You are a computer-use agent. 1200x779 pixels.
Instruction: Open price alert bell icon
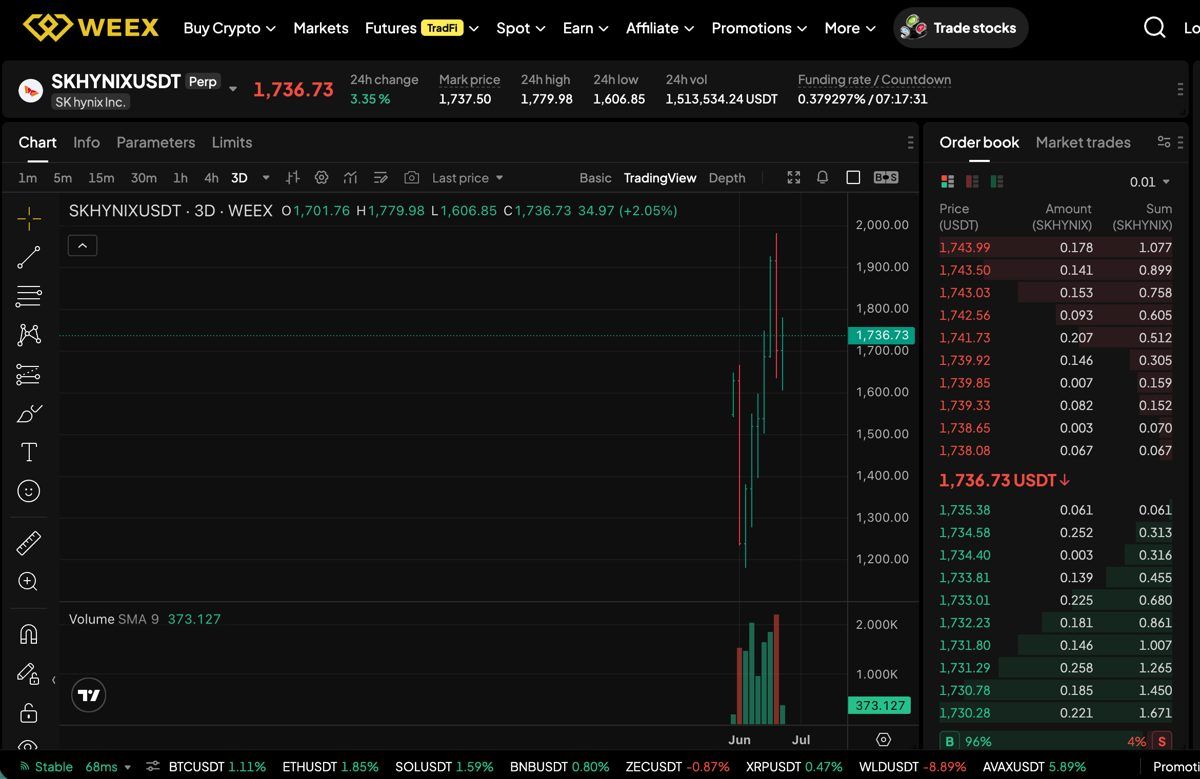(x=822, y=178)
